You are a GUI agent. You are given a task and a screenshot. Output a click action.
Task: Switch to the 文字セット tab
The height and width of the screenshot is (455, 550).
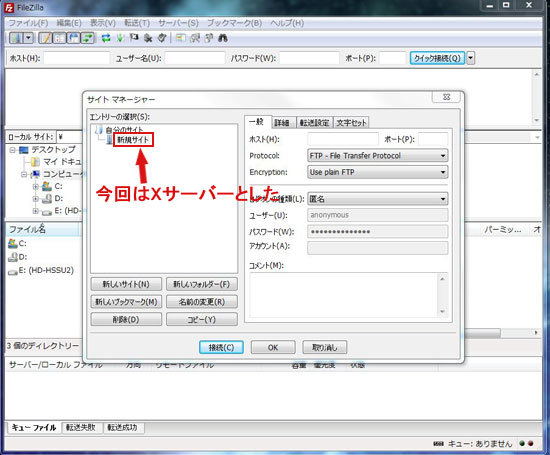coord(351,122)
